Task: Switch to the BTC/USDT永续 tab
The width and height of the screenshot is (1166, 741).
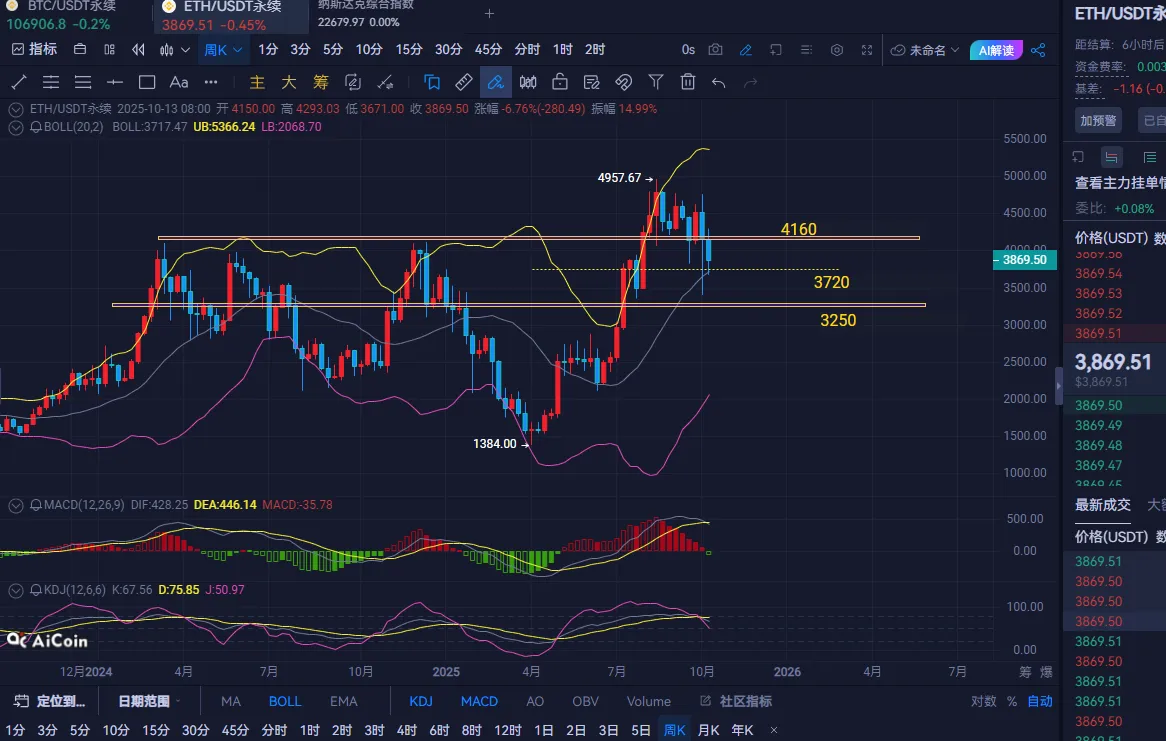Action: click(x=70, y=6)
